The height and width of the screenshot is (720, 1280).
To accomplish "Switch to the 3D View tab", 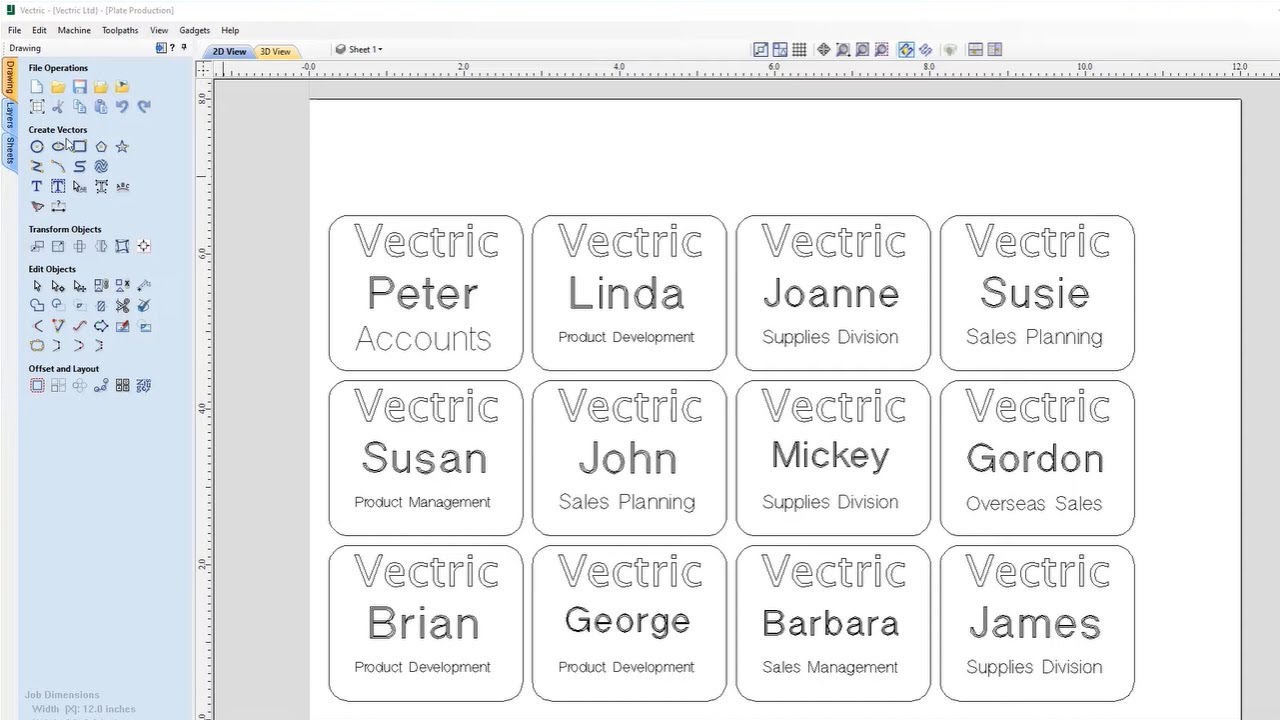I will pyautogui.click(x=275, y=51).
